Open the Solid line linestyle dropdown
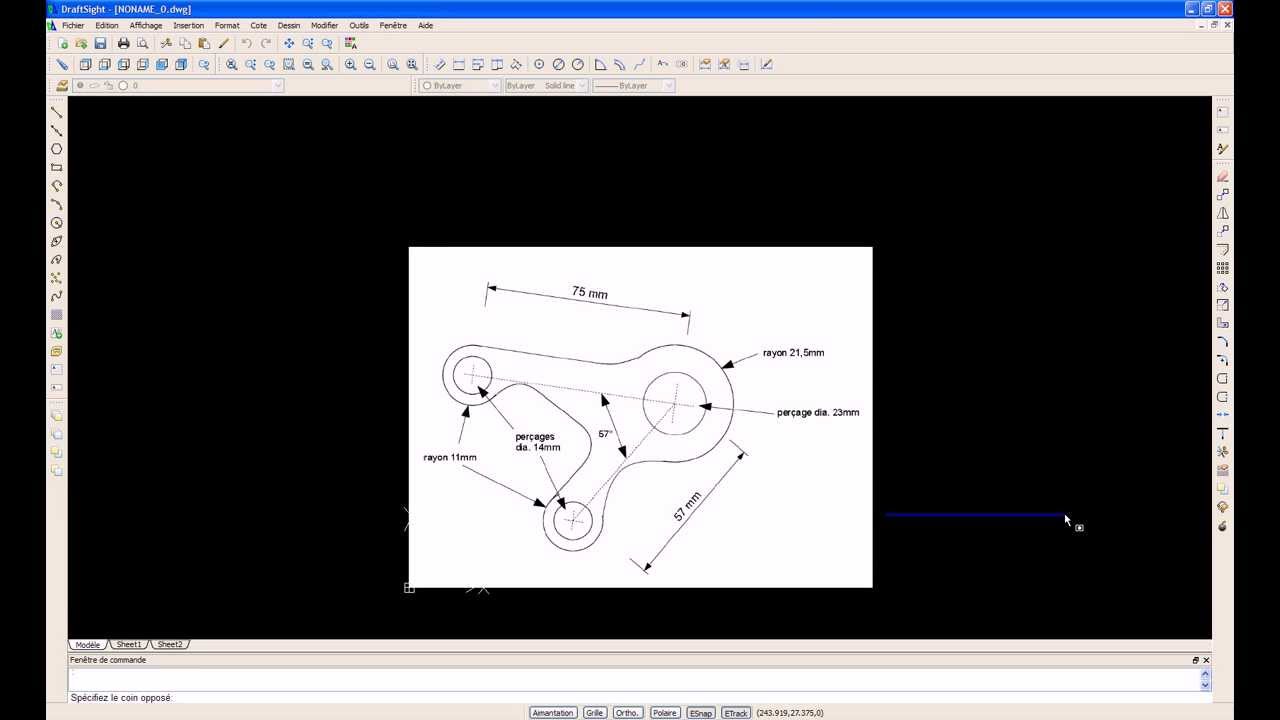The height and width of the screenshot is (720, 1280). click(546, 86)
